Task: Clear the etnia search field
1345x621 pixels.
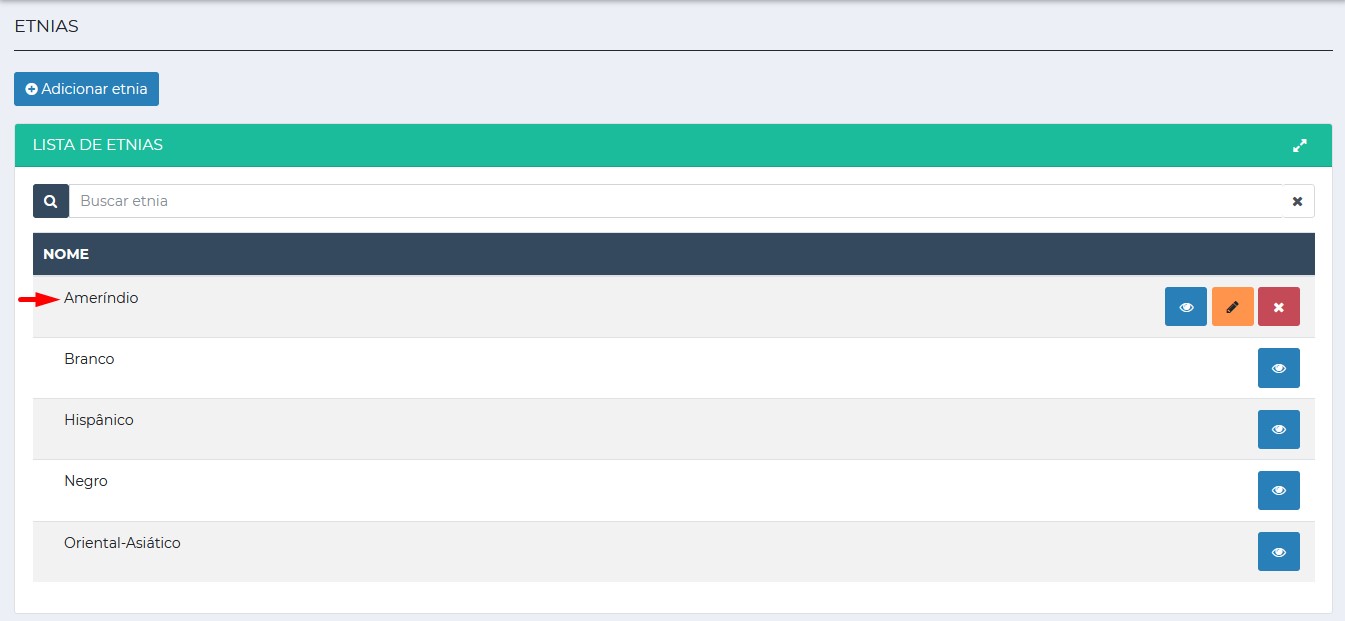Action: 1297,201
